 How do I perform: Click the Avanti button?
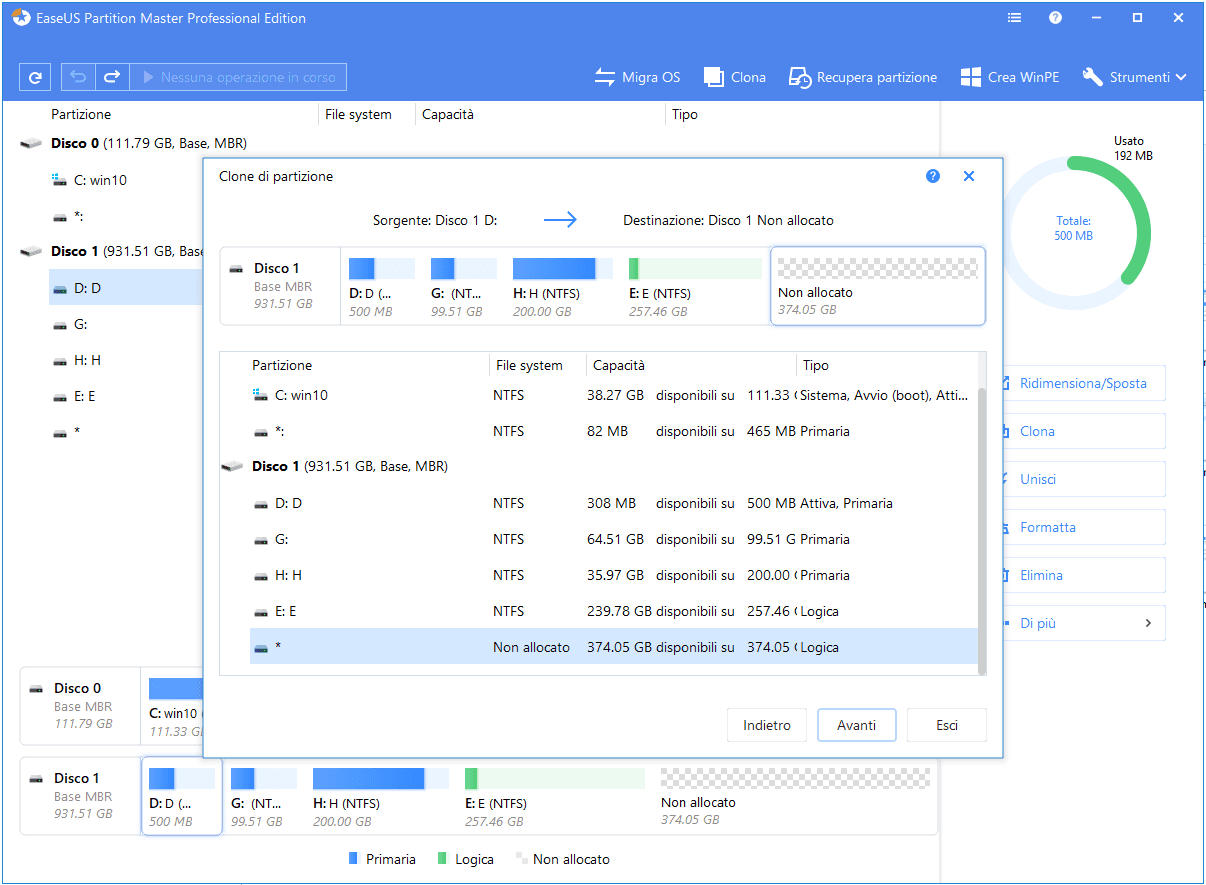856,725
